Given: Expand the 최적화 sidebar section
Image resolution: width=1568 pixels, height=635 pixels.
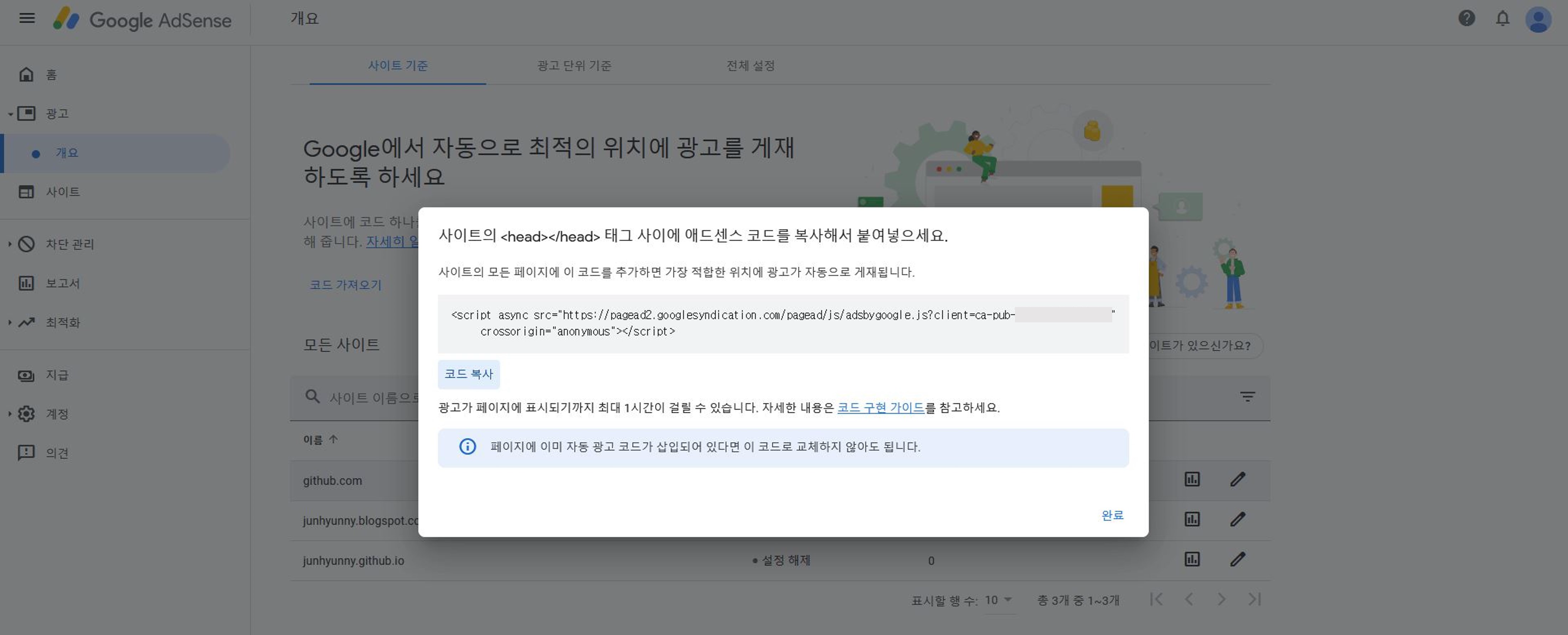Looking at the screenshot, I should [63, 322].
